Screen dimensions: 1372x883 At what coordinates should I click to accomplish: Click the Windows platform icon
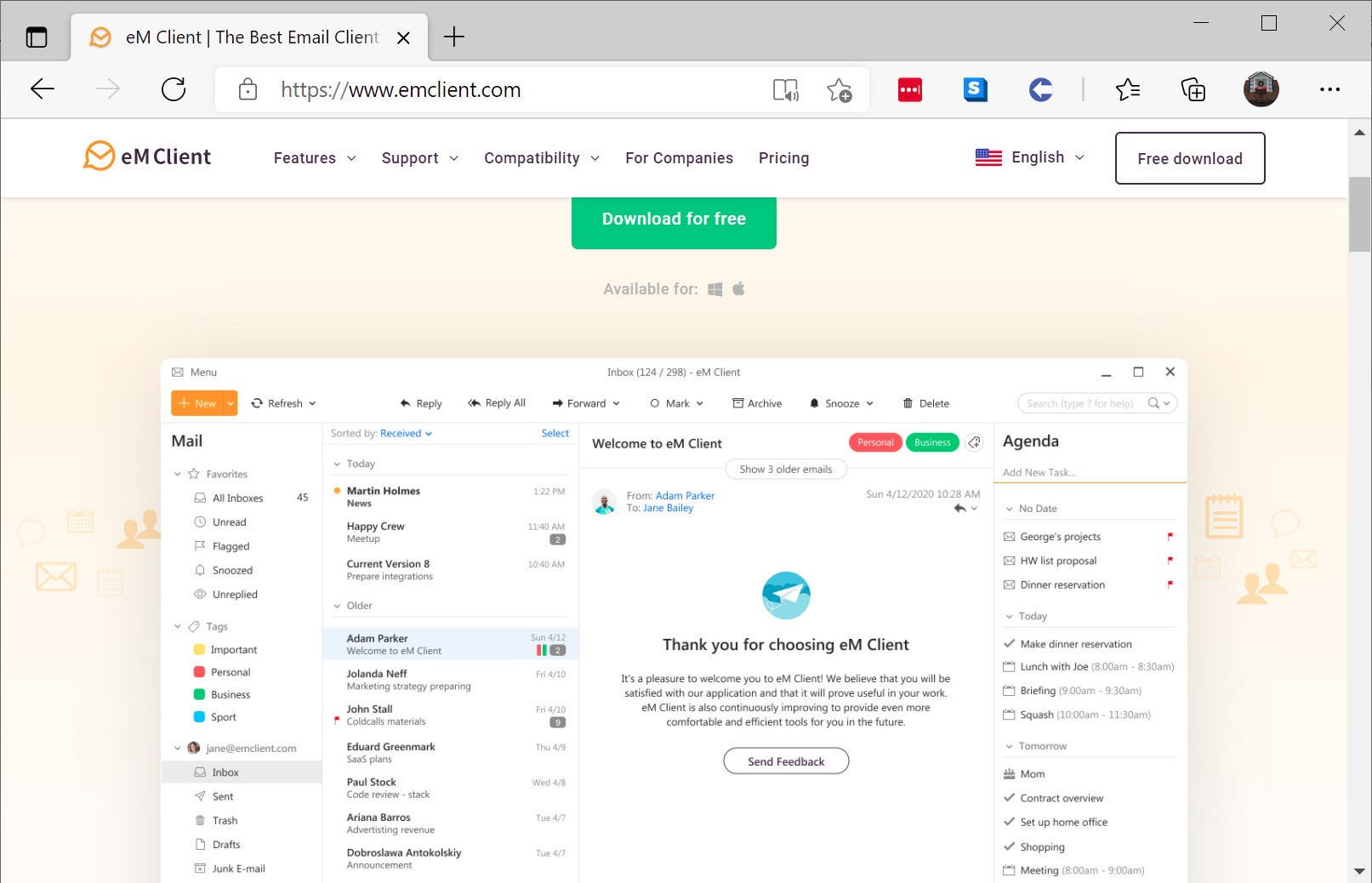tap(714, 289)
